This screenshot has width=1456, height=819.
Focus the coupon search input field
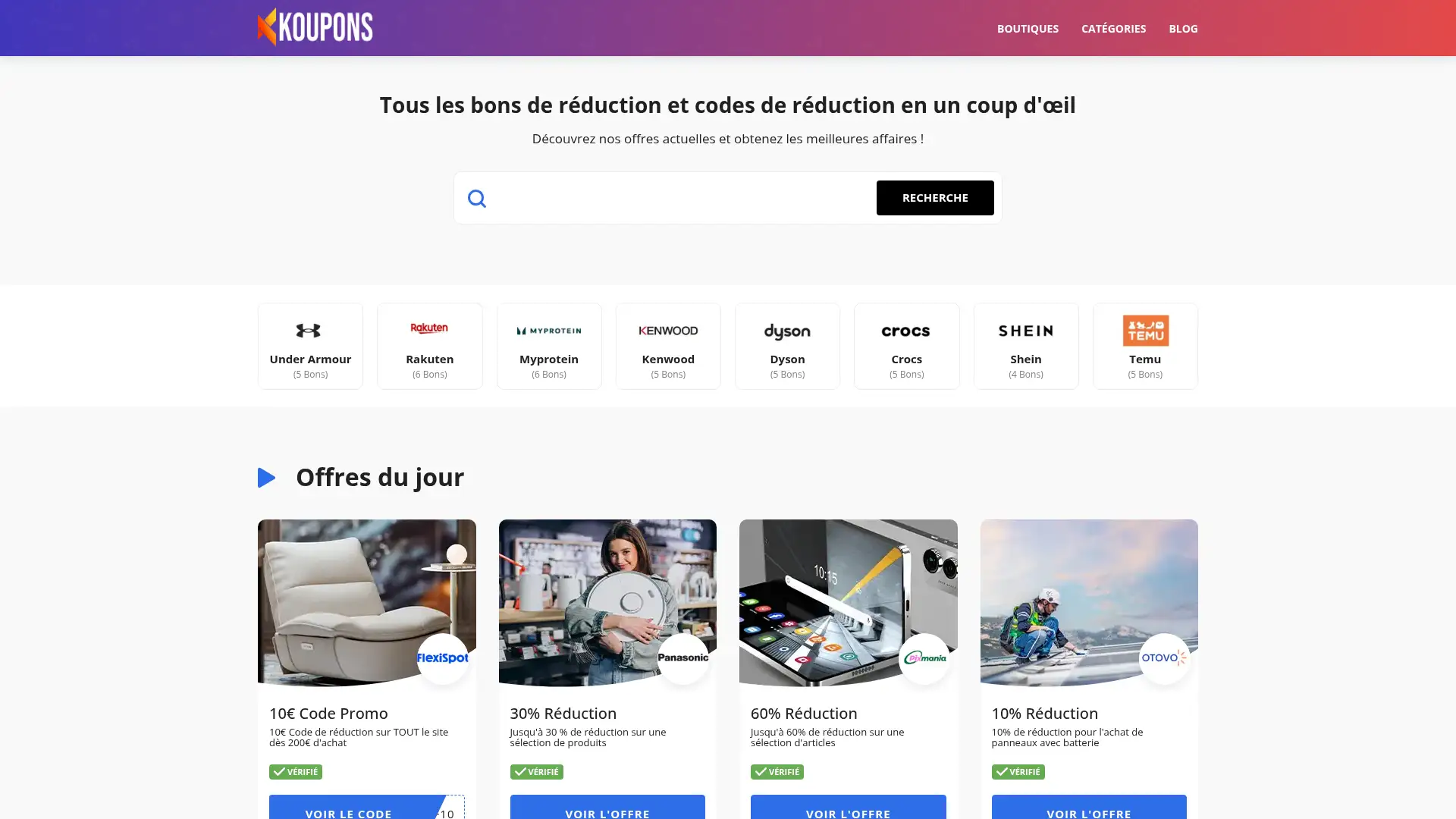pos(682,198)
